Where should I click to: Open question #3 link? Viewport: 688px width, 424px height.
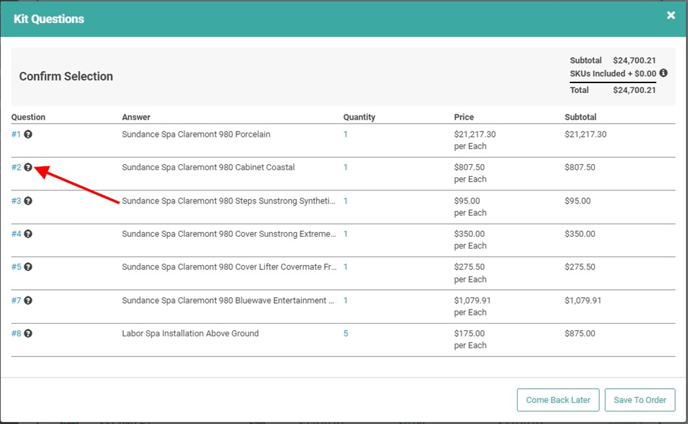tap(16, 201)
